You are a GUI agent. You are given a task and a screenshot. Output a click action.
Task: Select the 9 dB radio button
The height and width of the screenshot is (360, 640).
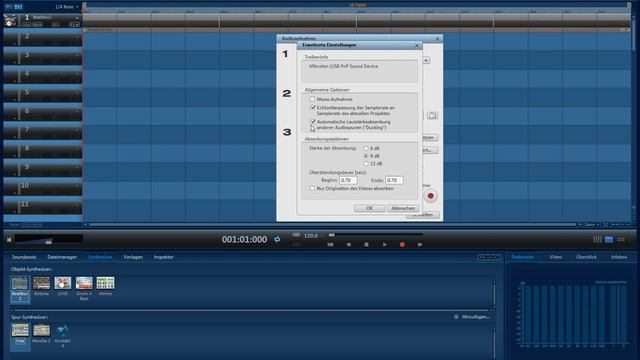coord(366,156)
